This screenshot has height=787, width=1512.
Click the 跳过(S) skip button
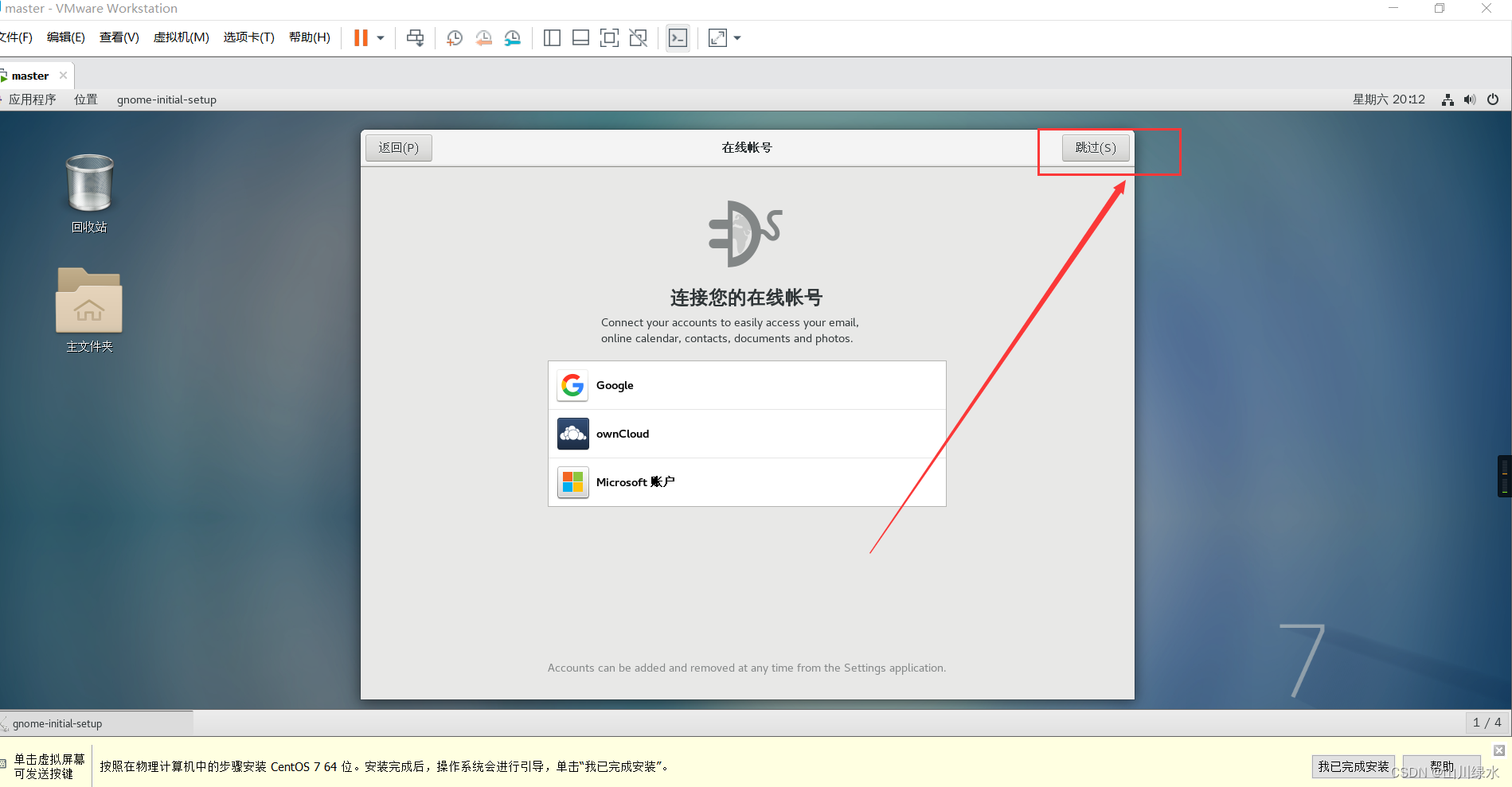click(x=1096, y=147)
